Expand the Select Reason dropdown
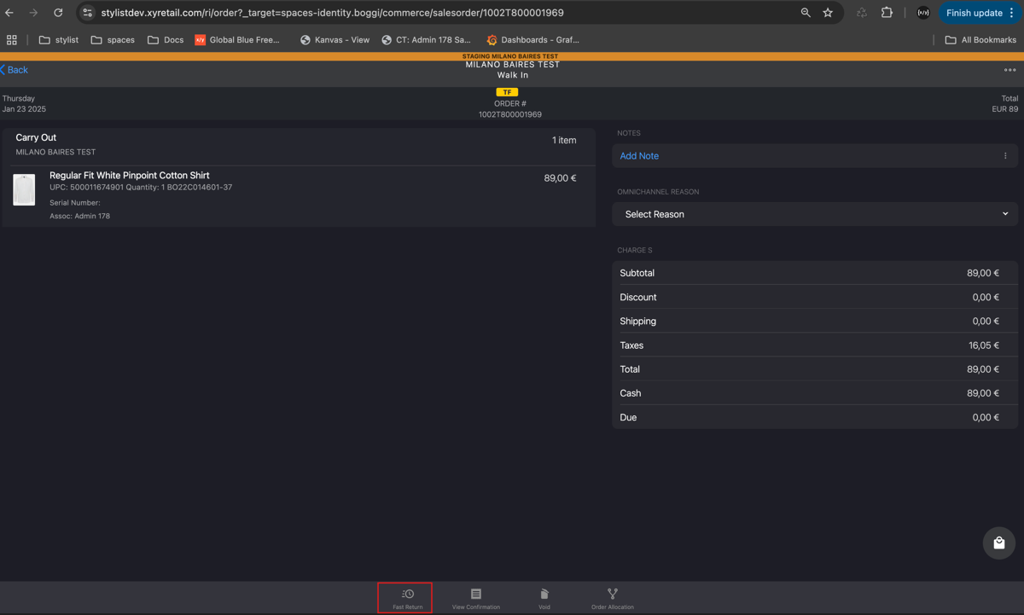Screen dimensions: 1024x615 pyautogui.click(x=814, y=214)
